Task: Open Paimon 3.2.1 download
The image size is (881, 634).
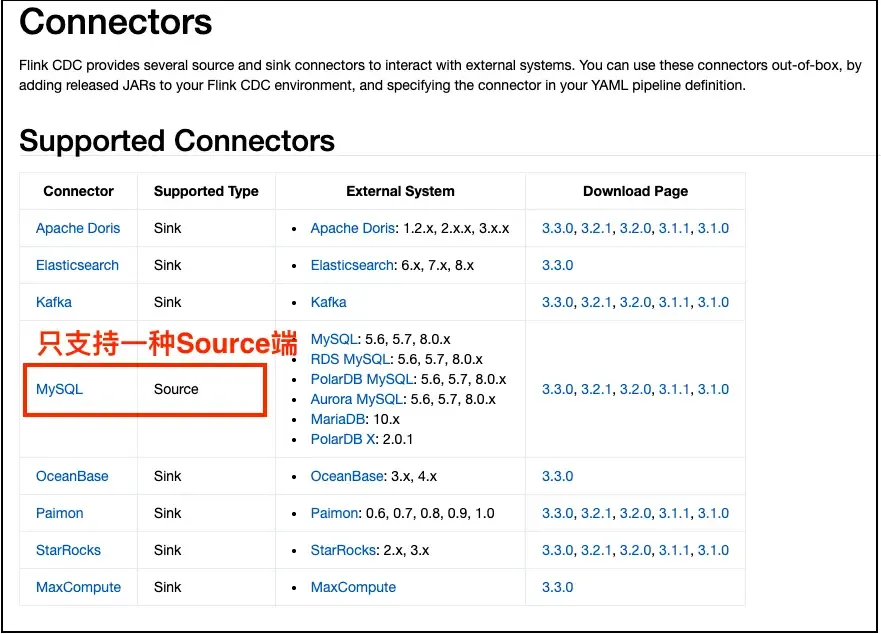Action: [x=596, y=513]
